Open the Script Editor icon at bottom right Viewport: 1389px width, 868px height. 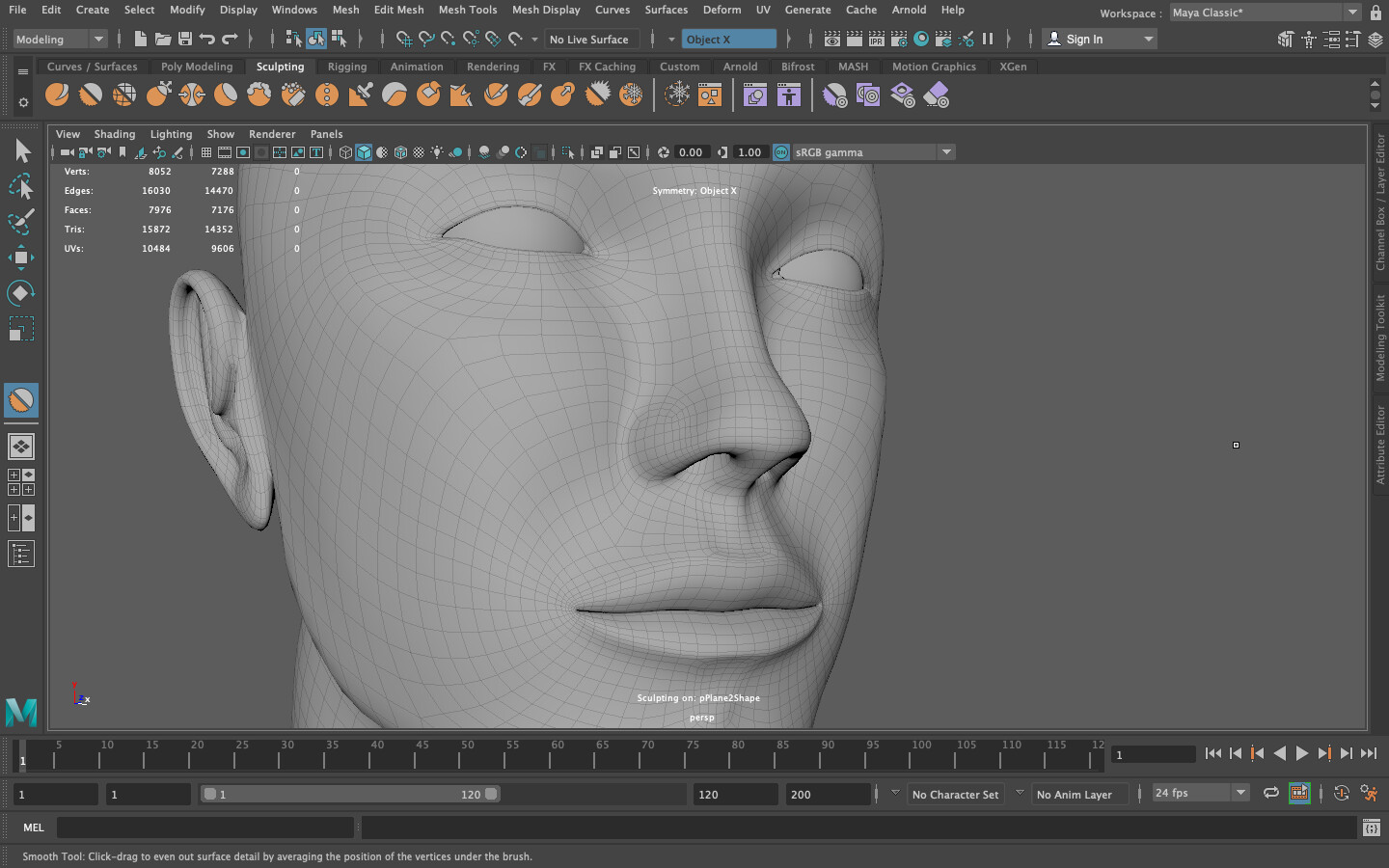pyautogui.click(x=1371, y=827)
